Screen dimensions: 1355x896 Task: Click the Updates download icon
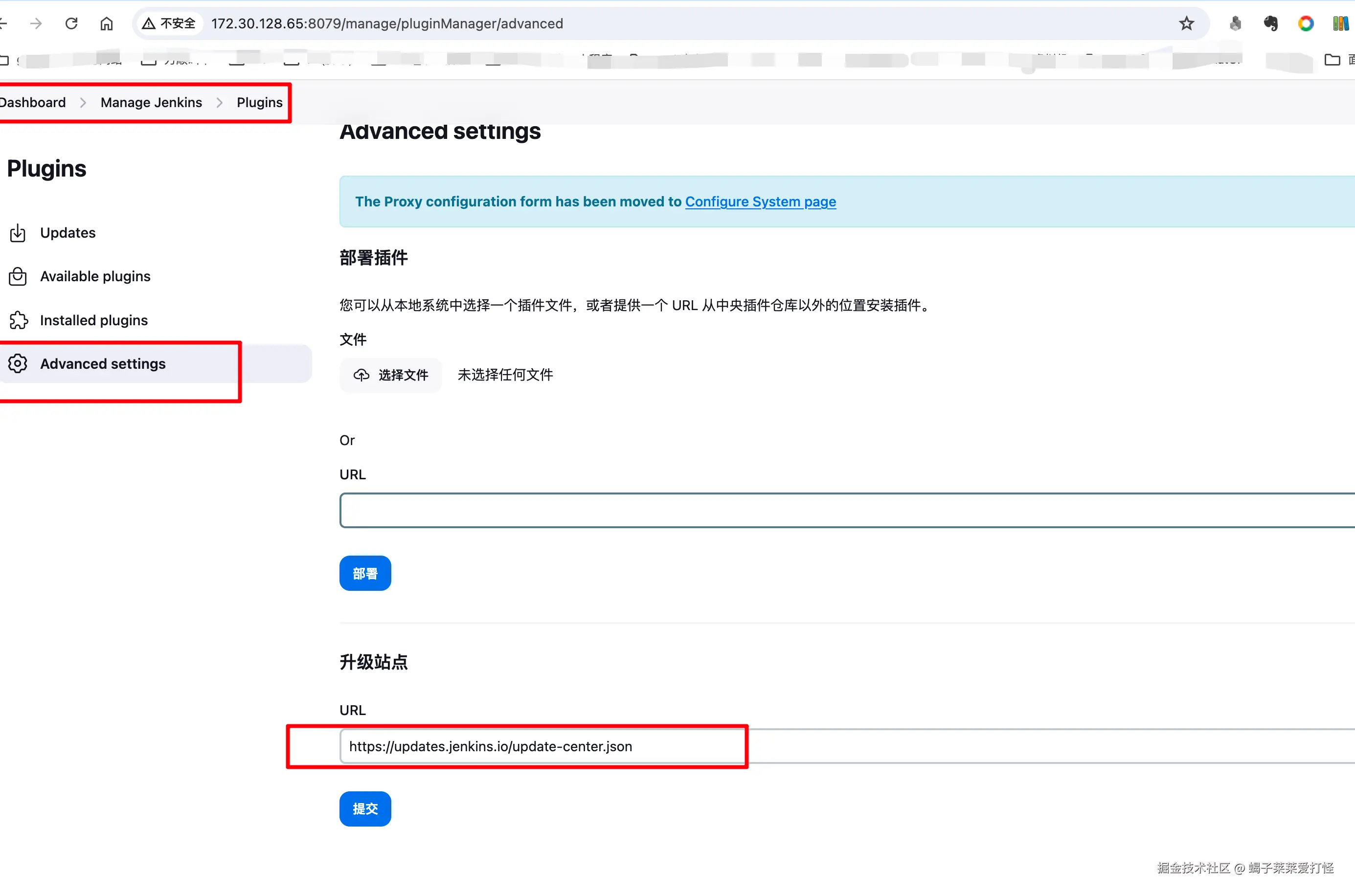coord(18,233)
